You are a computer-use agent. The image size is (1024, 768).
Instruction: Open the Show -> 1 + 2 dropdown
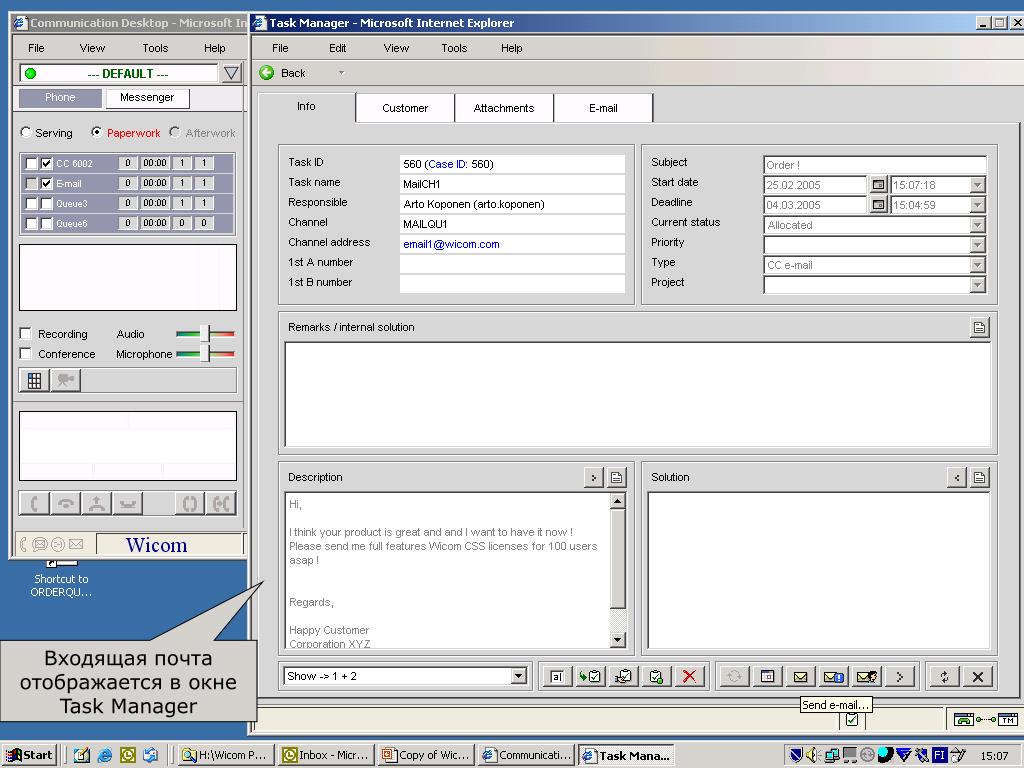[519, 676]
